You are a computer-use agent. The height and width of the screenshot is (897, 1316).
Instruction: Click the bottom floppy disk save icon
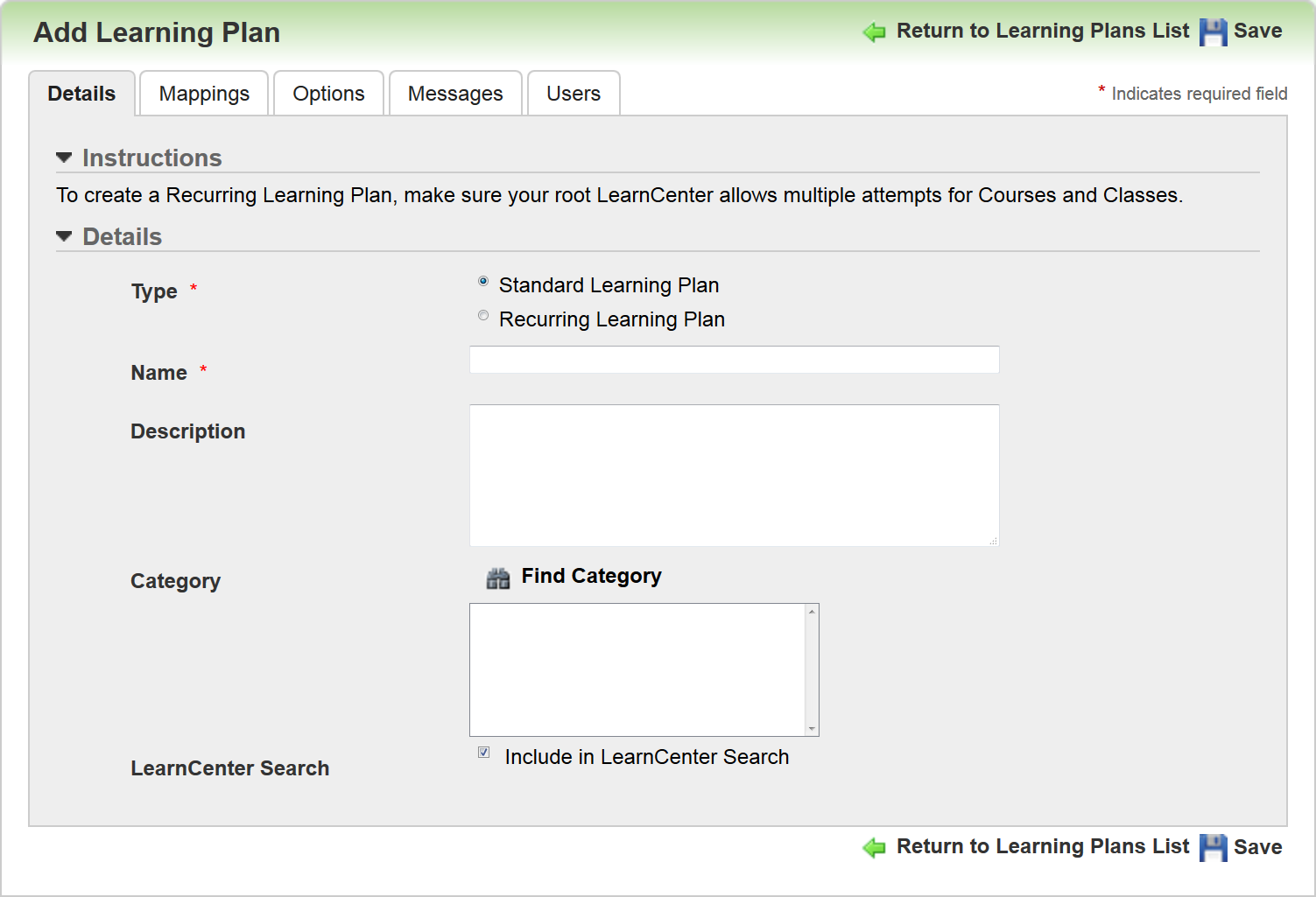point(1213,847)
